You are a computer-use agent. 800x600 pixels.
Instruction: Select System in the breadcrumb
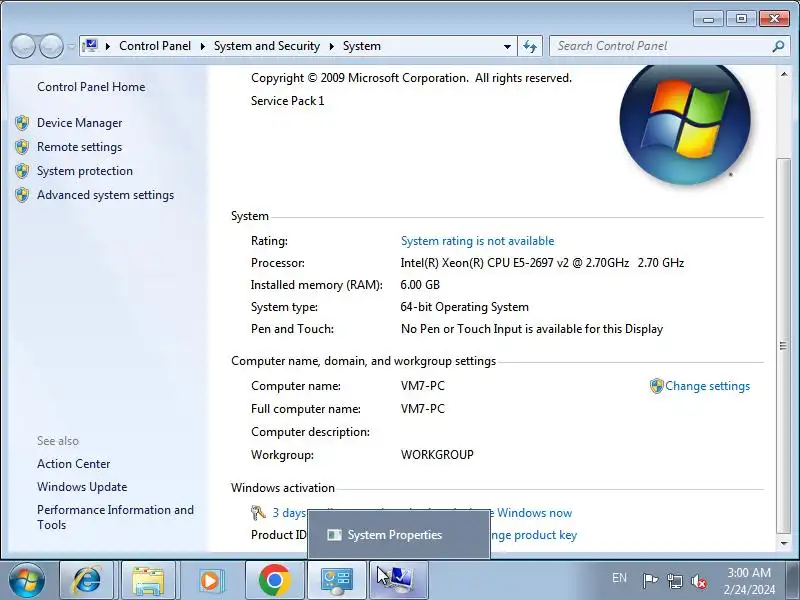362,46
